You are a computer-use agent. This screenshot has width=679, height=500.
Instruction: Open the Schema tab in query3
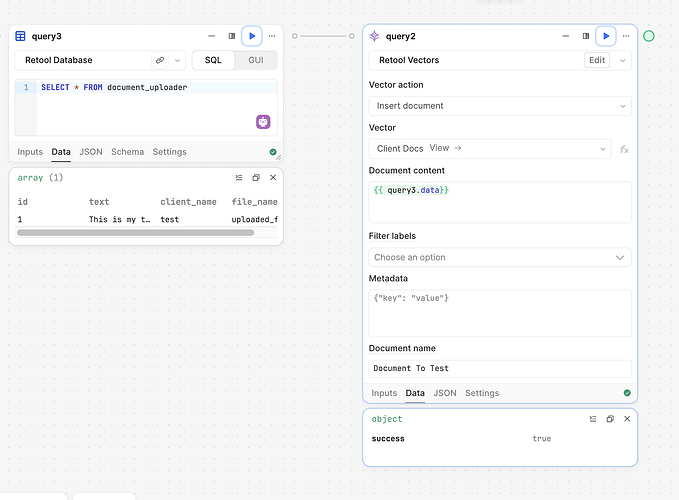click(127, 152)
